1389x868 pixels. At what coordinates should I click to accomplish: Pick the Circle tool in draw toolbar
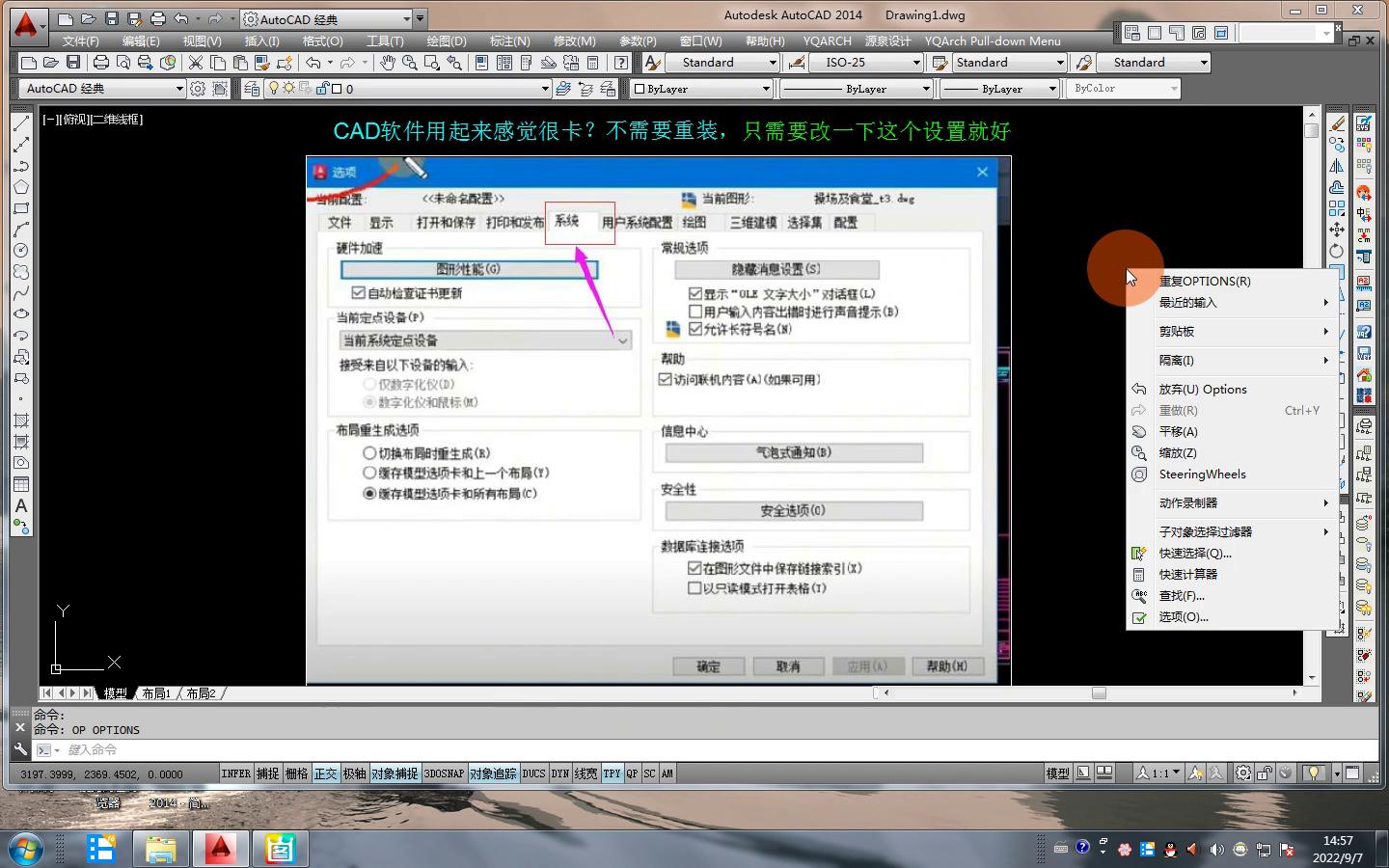pos(21,251)
